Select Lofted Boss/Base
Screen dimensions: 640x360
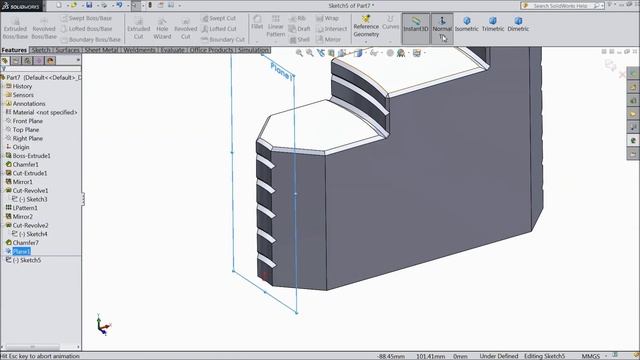click(87, 29)
